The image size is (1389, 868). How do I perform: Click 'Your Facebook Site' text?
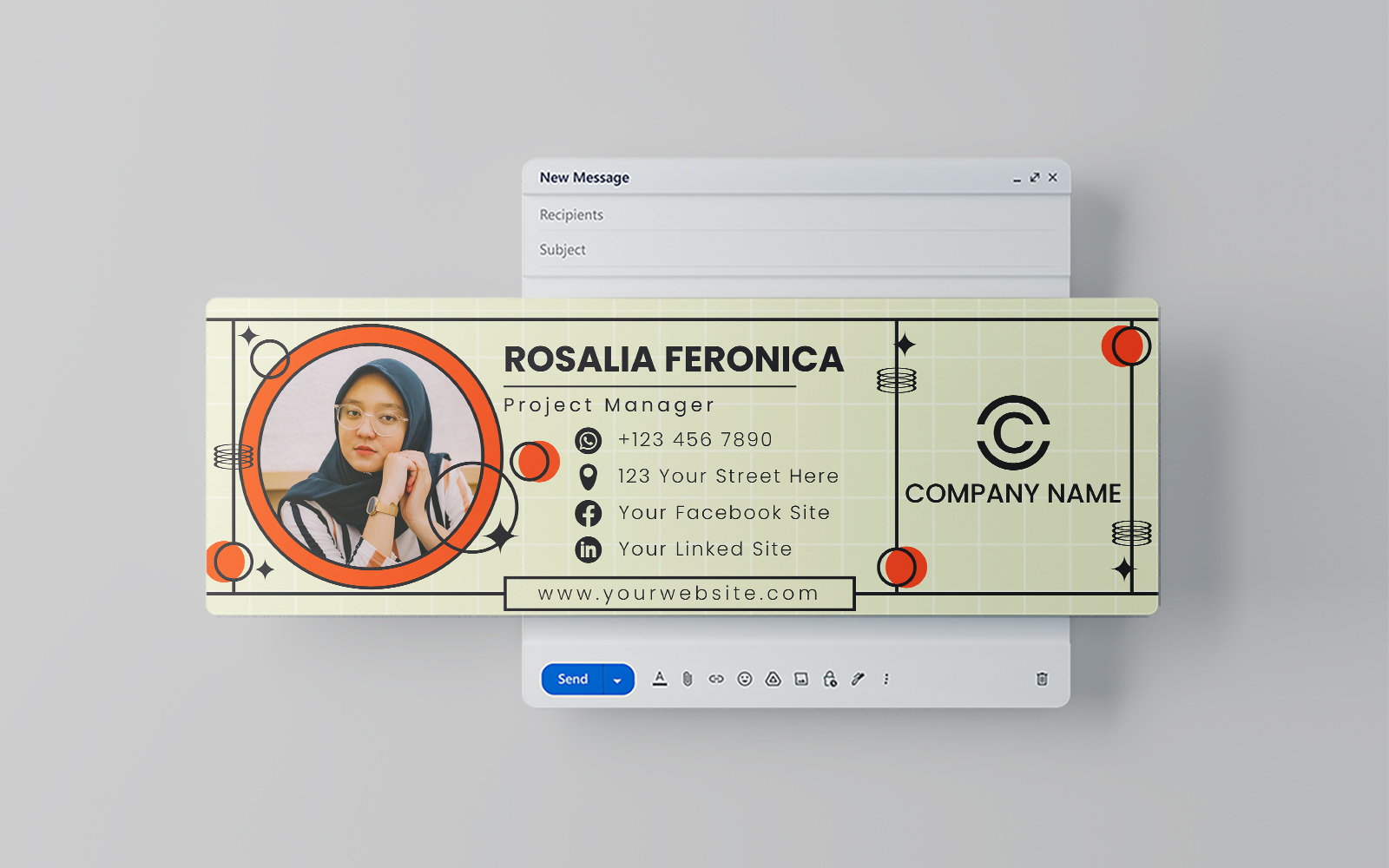[724, 513]
